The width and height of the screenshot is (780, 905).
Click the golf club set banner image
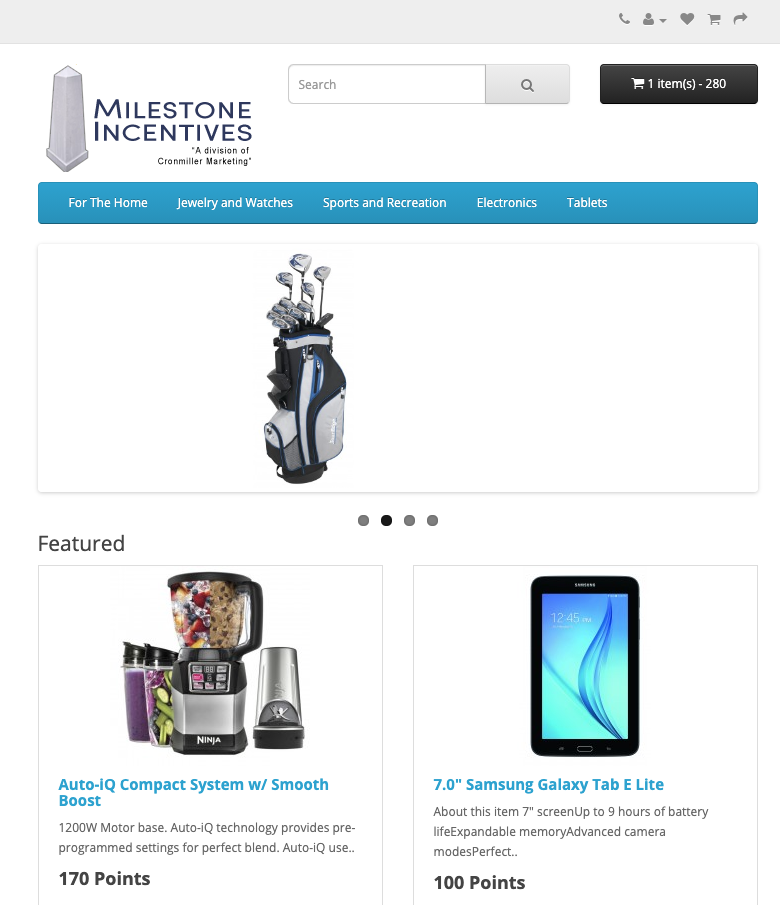[304, 368]
